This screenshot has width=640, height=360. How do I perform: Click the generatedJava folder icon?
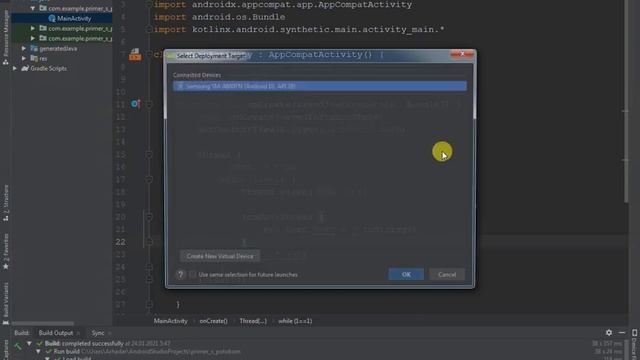[x=34, y=49]
